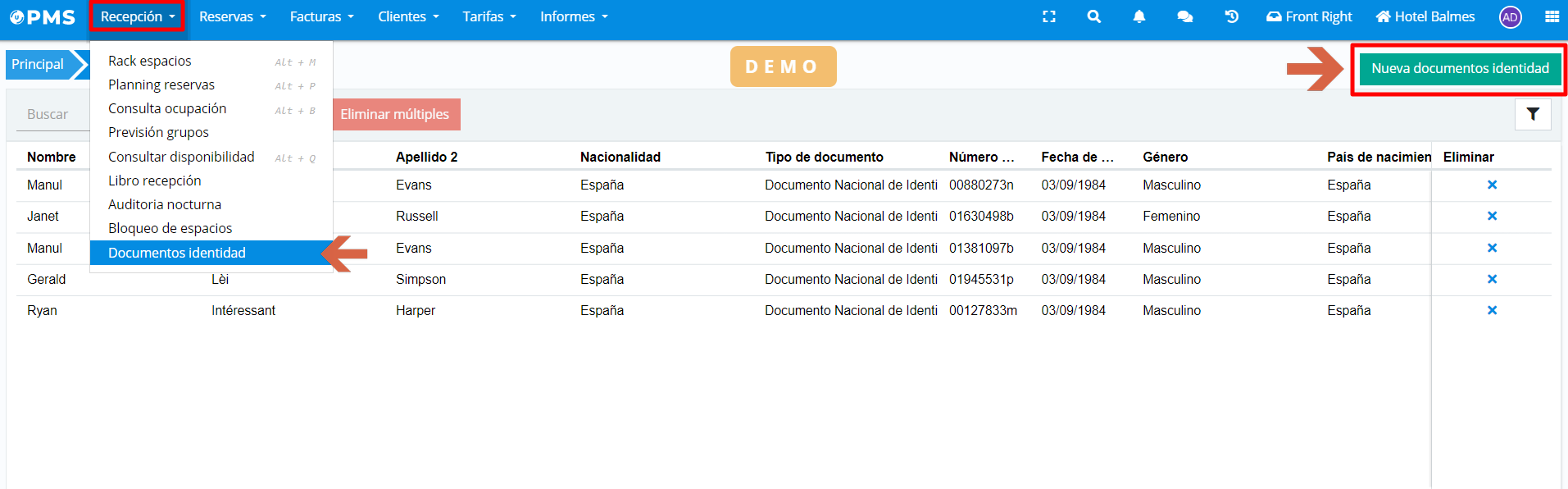The image size is (1568, 489).
Task: Delete Ryan Harper's document record
Action: 1492,310
